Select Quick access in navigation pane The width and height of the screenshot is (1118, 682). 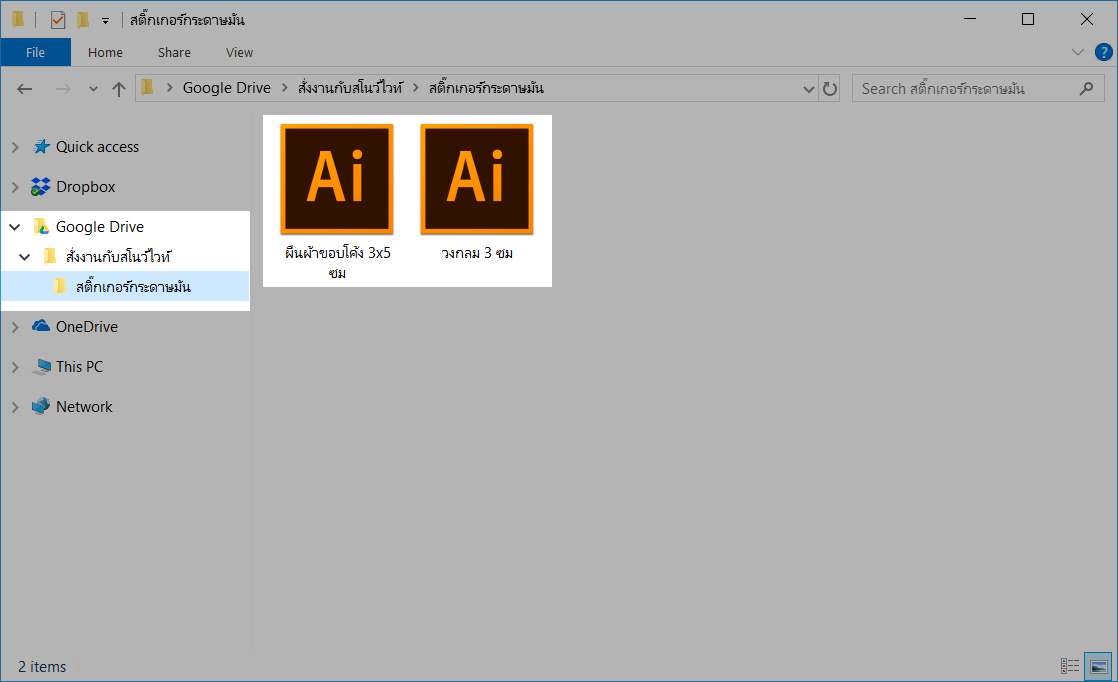click(98, 147)
